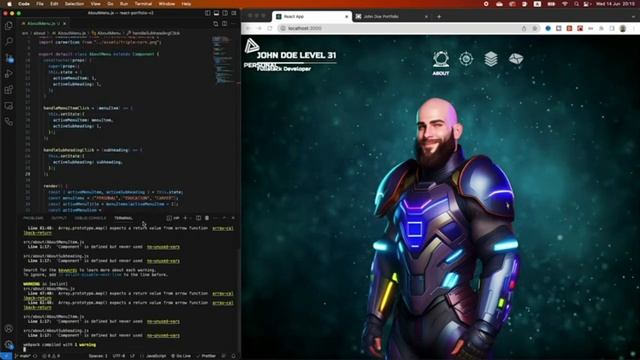This screenshot has height=360, width=640.
Task: Open the Extensions view
Action: click(9, 90)
